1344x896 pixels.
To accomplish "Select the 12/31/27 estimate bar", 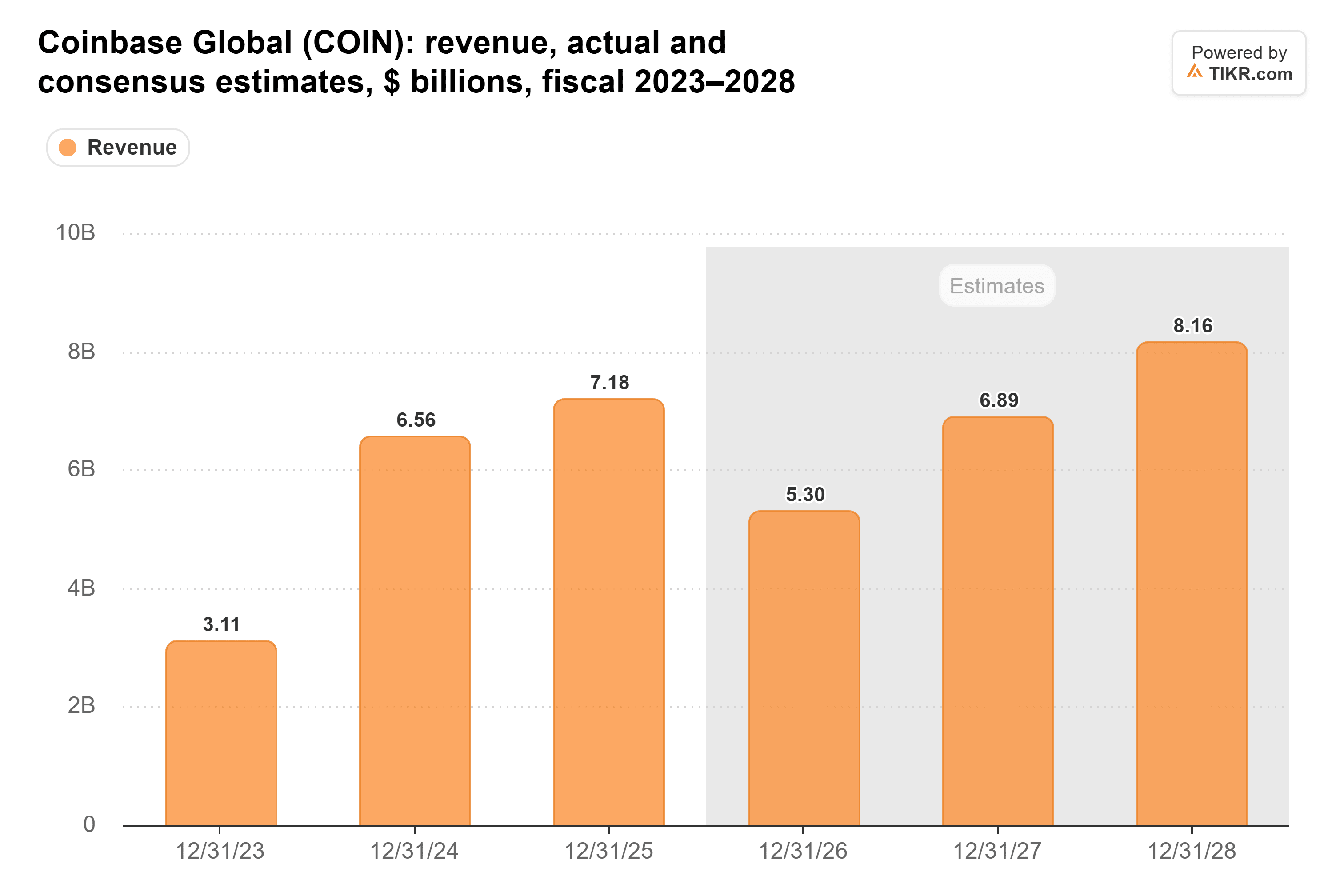I will tap(998, 621).
